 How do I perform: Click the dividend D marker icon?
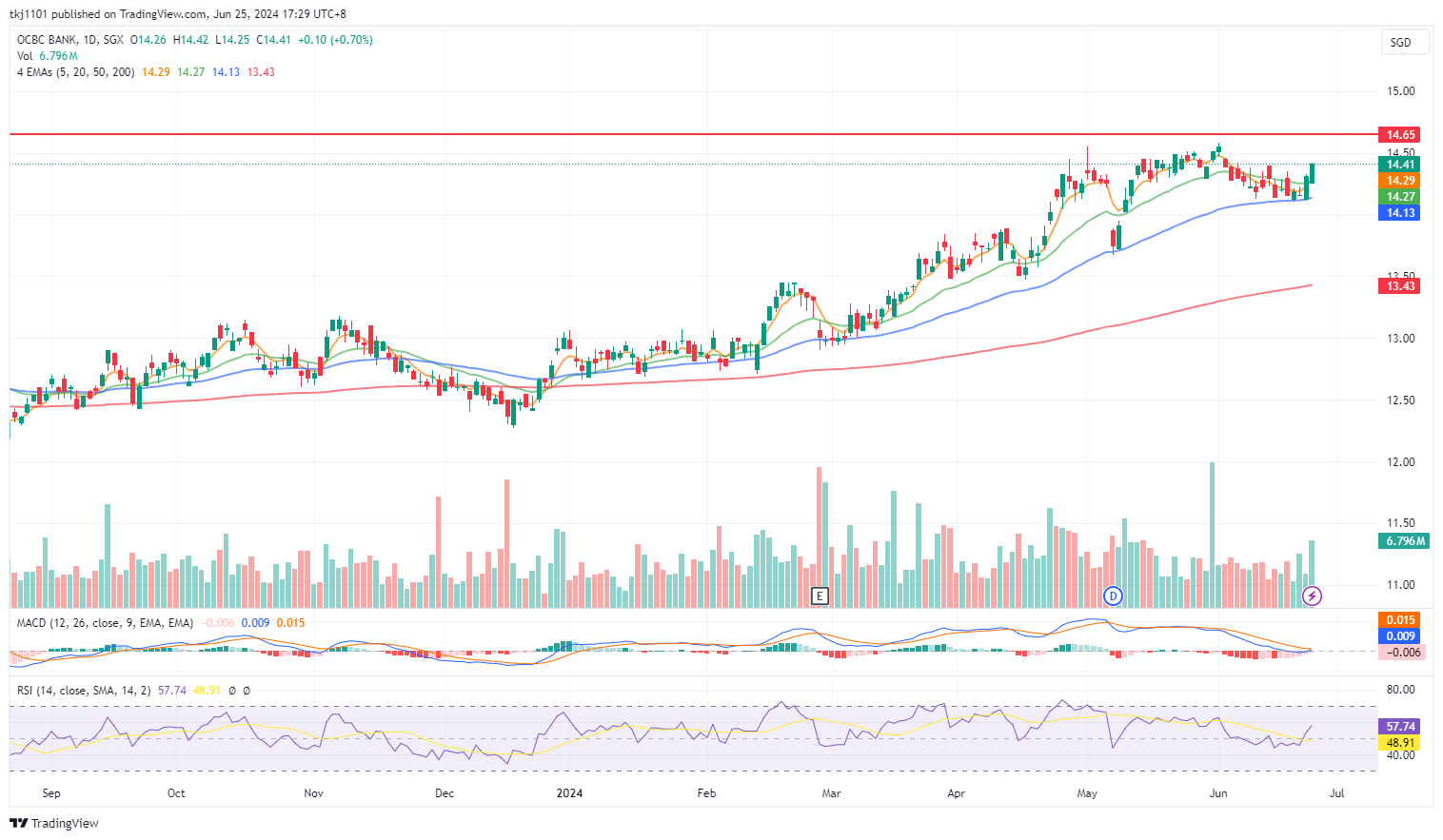click(1113, 596)
